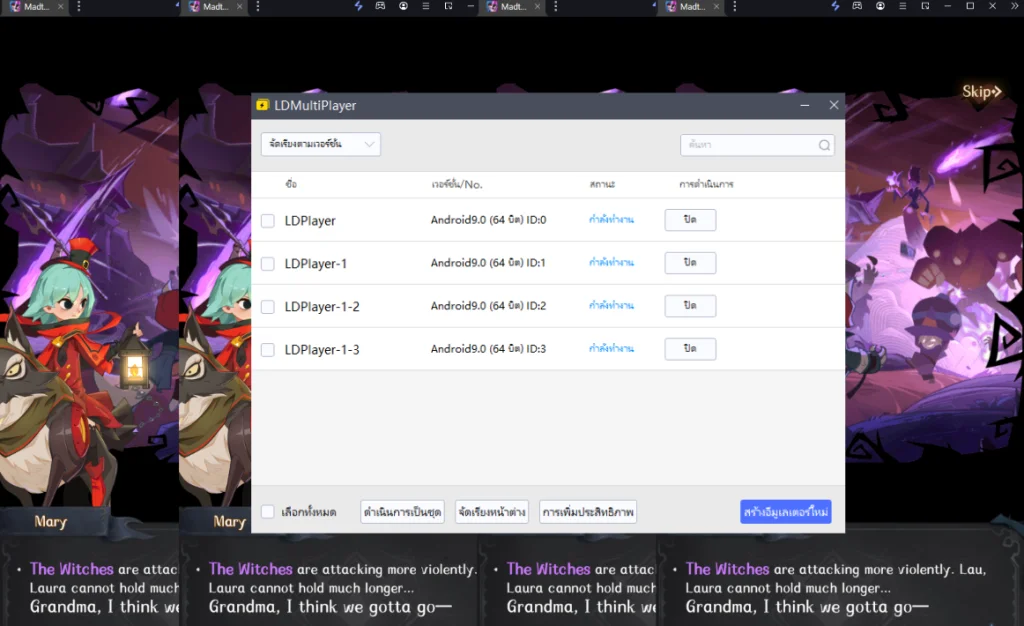Close the LDMultiPlayer dialog
The image size is (1024, 626).
(x=834, y=105)
